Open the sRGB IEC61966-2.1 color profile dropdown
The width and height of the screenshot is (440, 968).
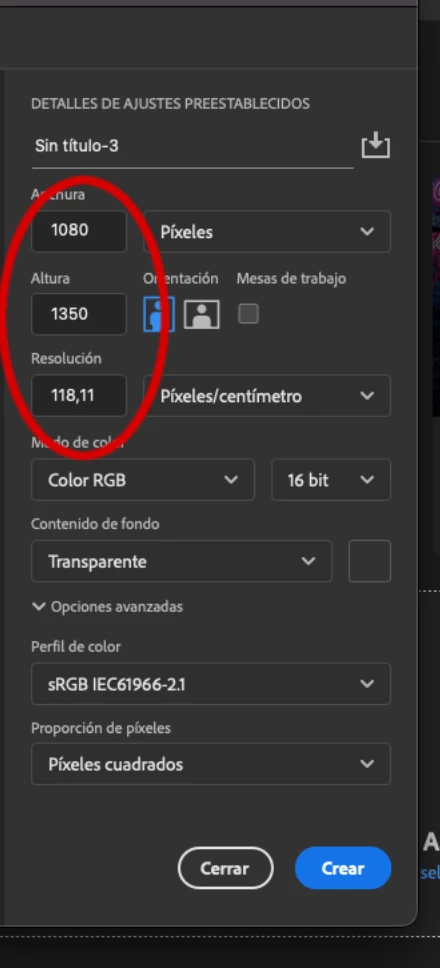click(211, 683)
